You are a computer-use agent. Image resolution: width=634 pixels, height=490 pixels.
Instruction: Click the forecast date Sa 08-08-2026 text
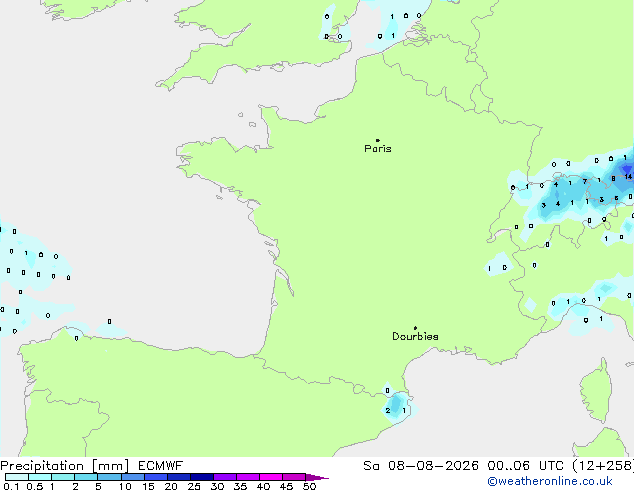point(421,466)
